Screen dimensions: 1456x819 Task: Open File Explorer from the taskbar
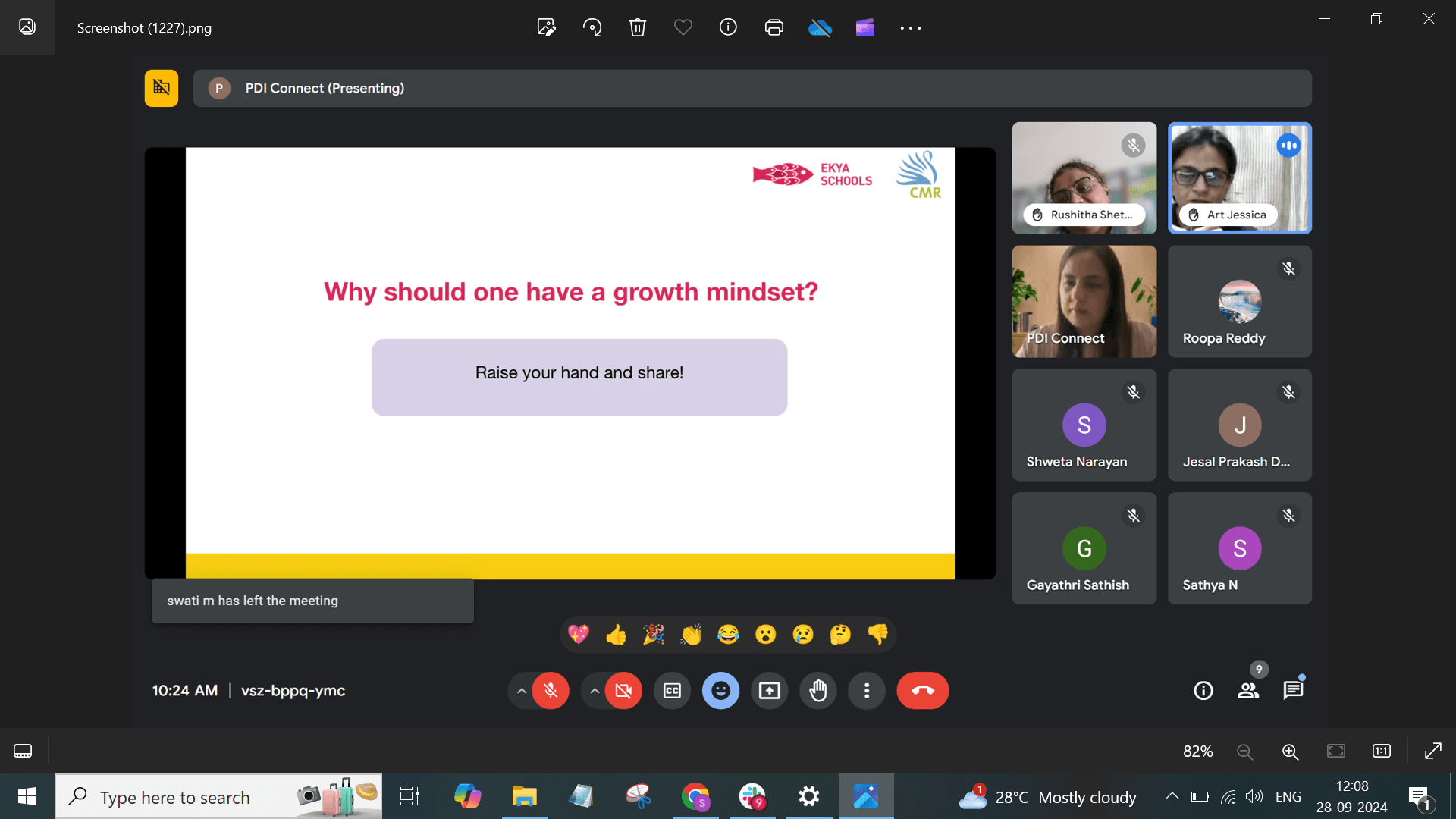(x=524, y=796)
